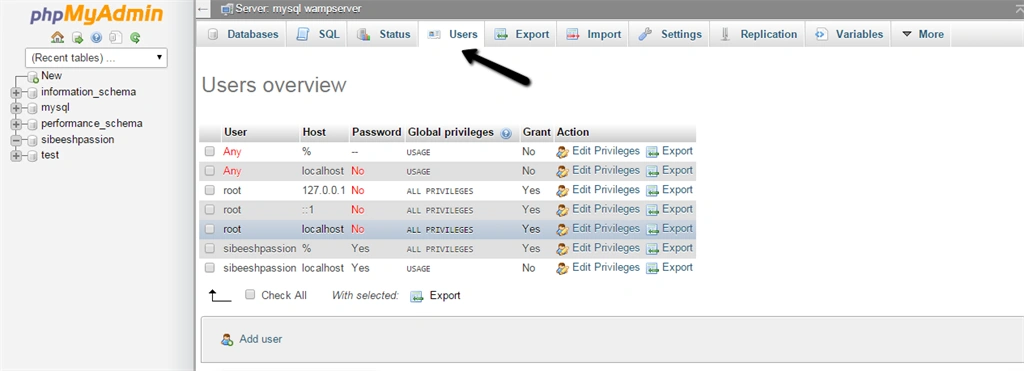Click the green reload navigation icon
Viewport: 1024px width, 371px height.
[135, 38]
